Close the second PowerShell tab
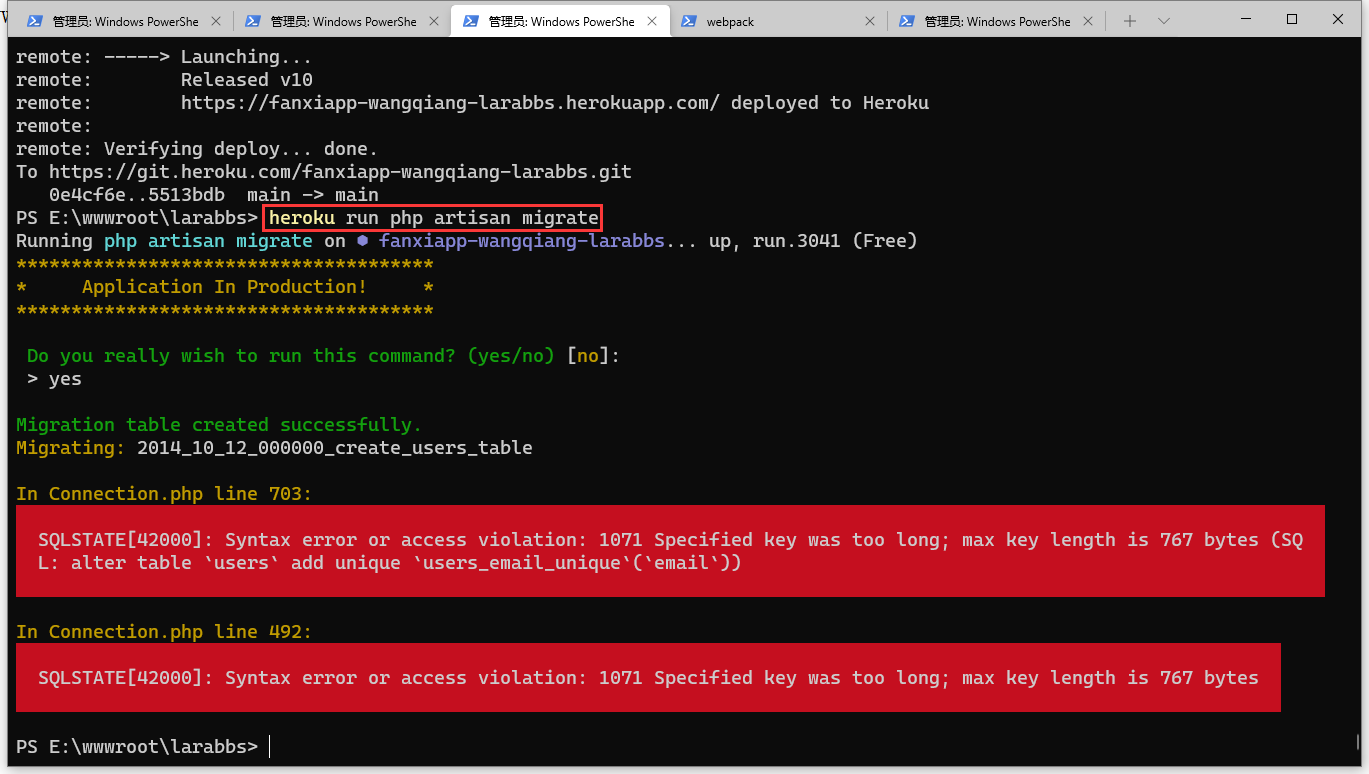Viewport: 1369px width, 774px height. point(433,21)
